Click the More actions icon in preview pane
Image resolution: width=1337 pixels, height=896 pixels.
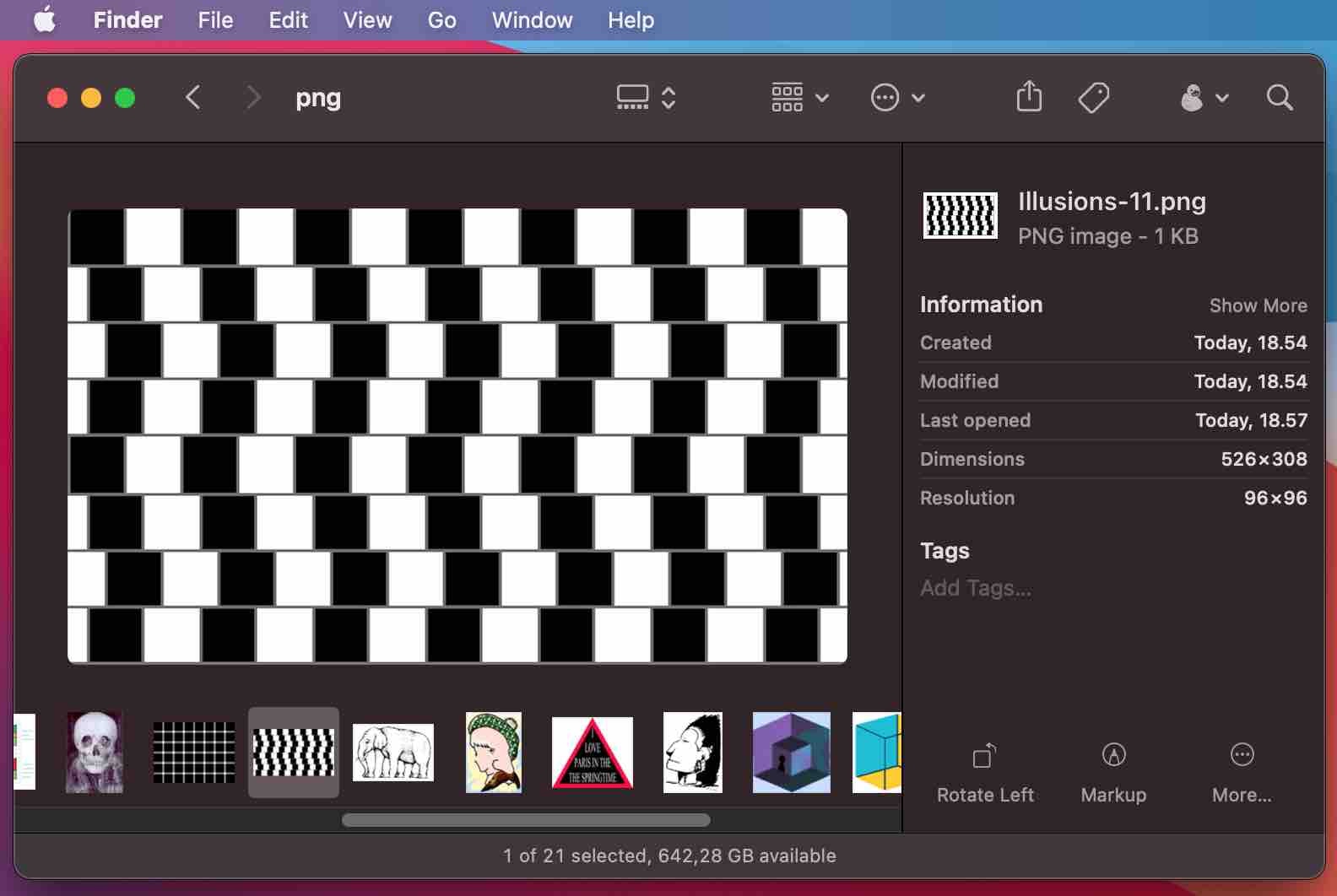[1242, 755]
